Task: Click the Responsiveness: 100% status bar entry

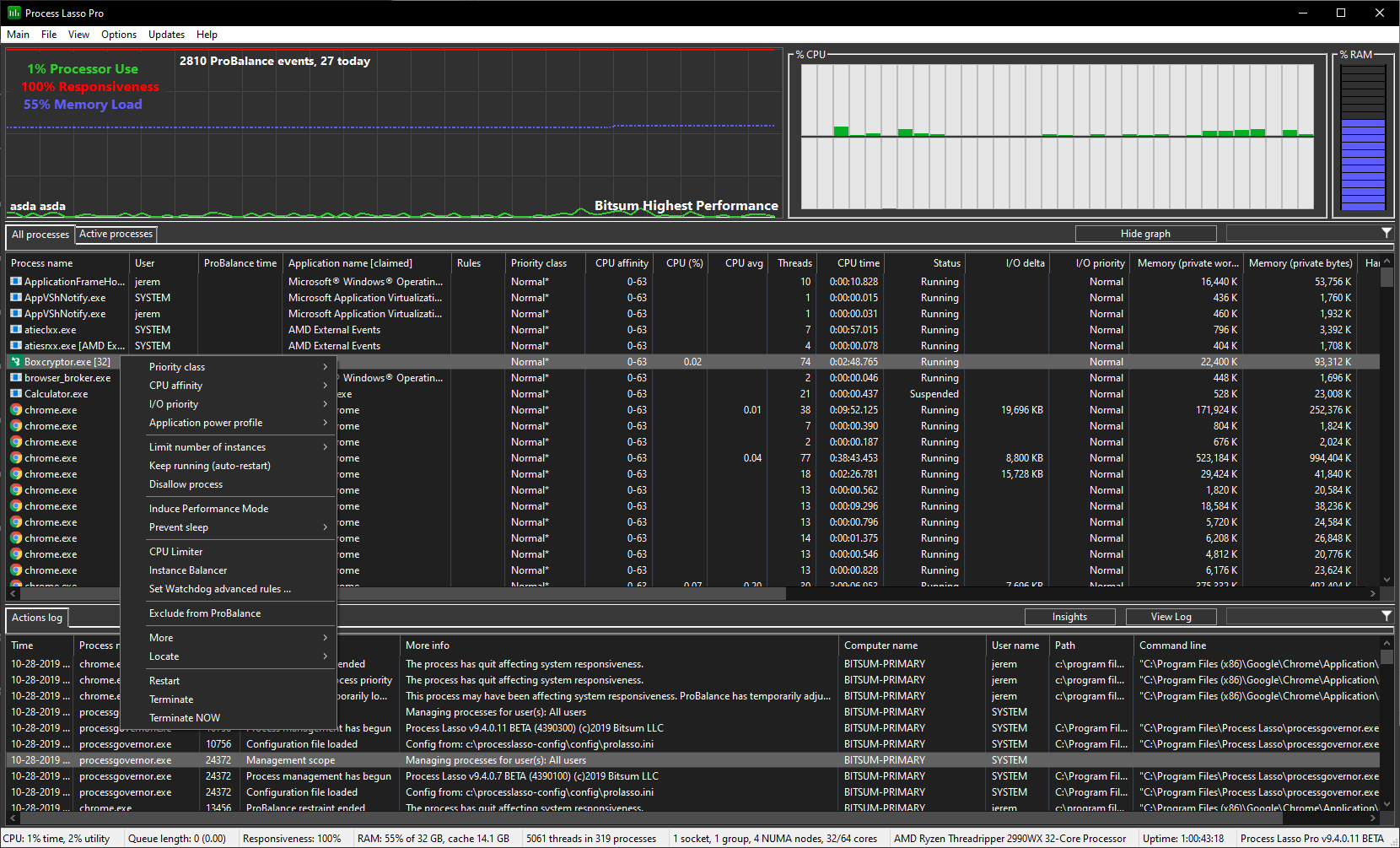Action: [x=292, y=839]
